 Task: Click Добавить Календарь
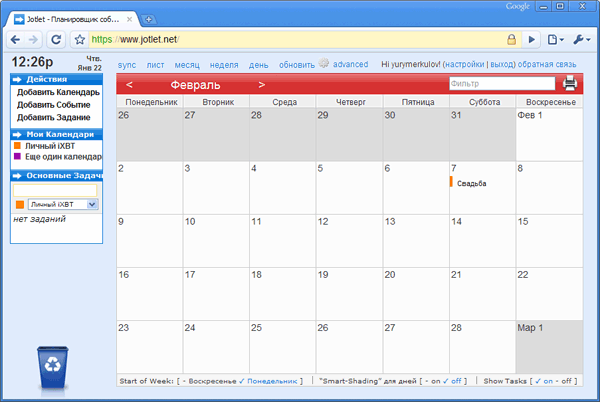pos(58,92)
